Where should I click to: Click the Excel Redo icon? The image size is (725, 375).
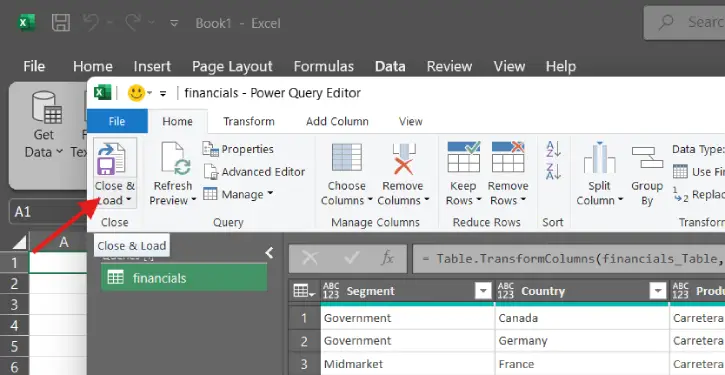[133, 22]
